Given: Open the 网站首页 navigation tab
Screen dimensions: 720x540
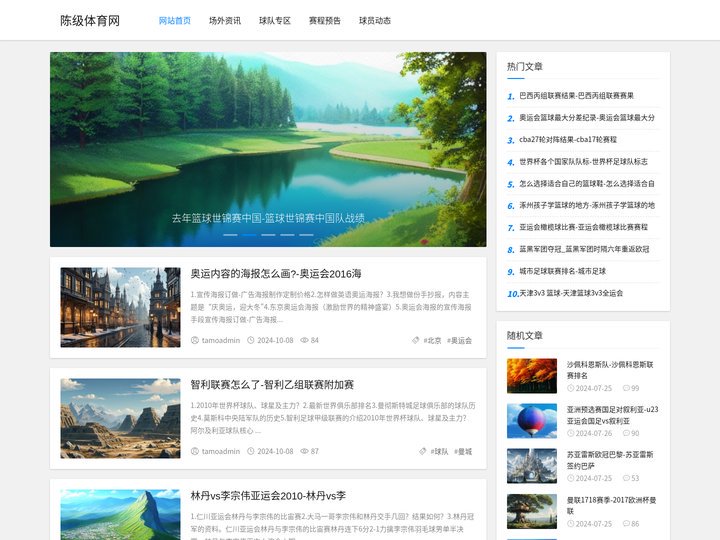Looking at the screenshot, I should tap(174, 21).
